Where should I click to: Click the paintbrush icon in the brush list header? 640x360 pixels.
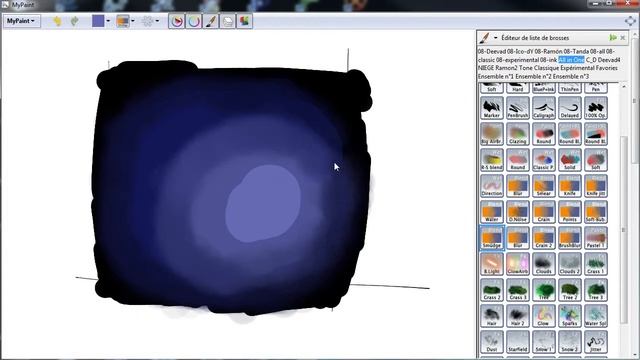point(484,38)
